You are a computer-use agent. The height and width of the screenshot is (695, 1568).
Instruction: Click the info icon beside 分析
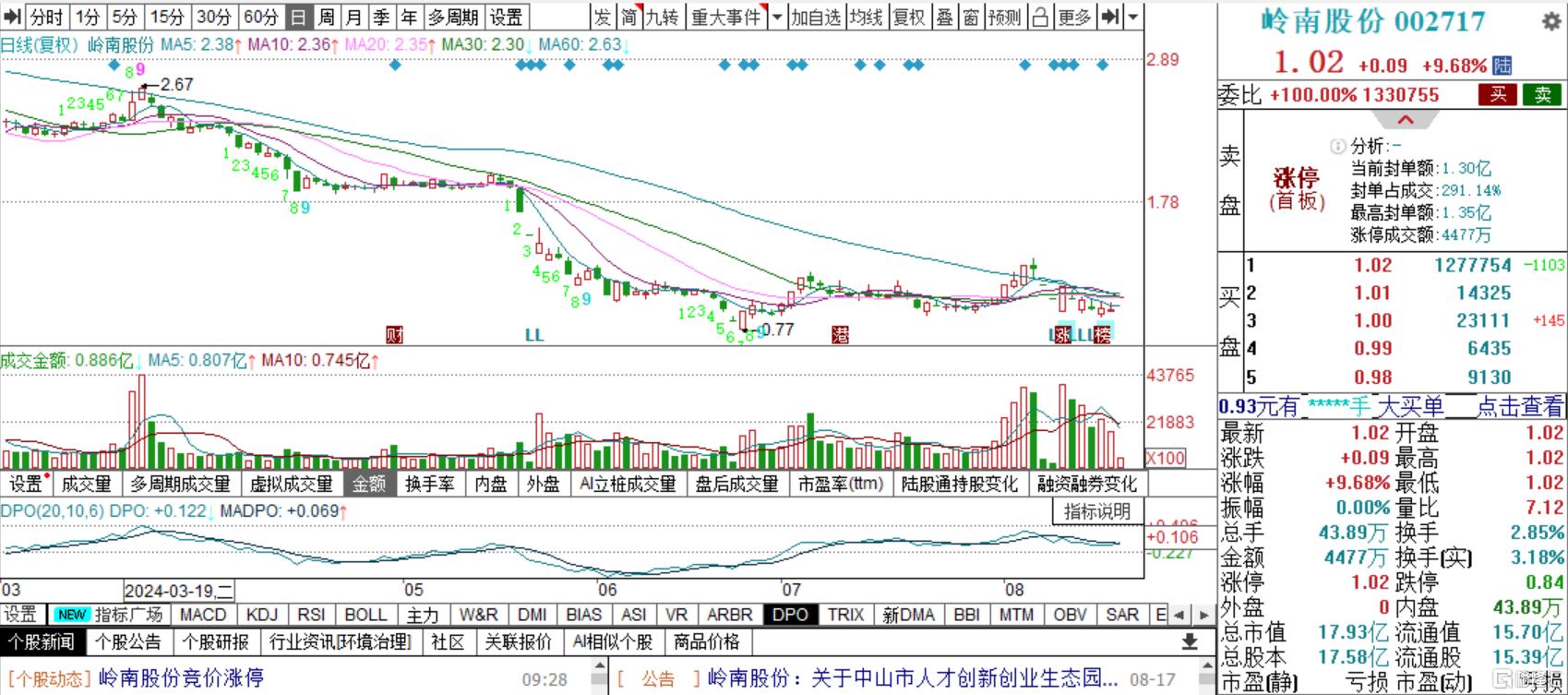(1338, 146)
